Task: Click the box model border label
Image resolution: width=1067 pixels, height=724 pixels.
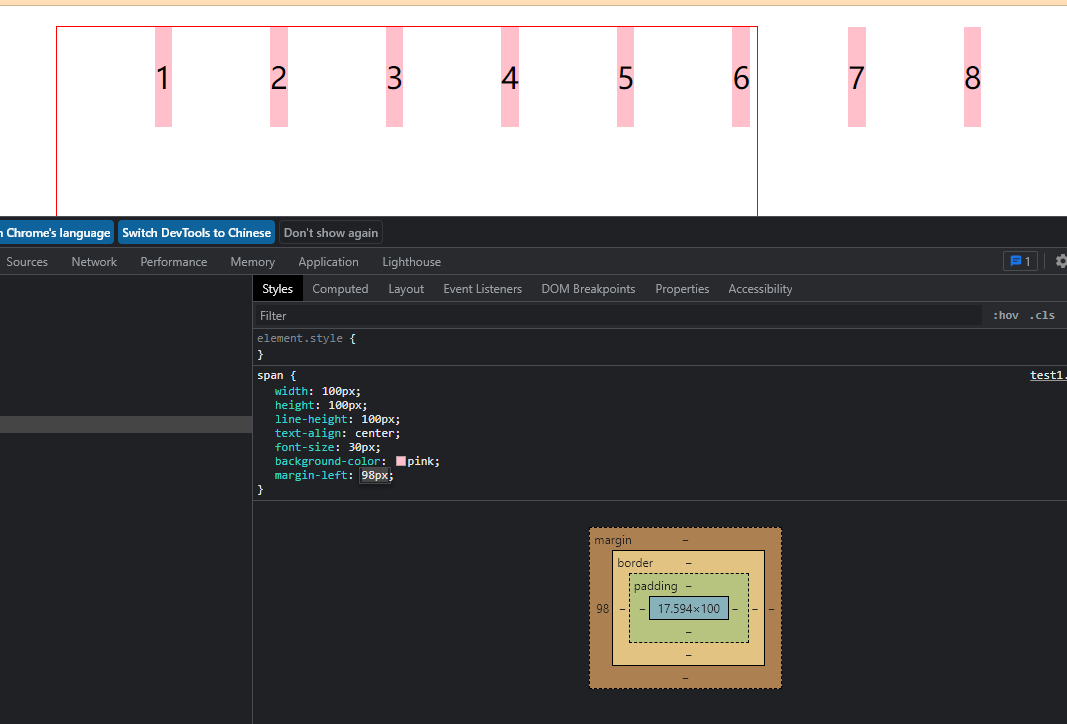Action: click(x=635, y=563)
